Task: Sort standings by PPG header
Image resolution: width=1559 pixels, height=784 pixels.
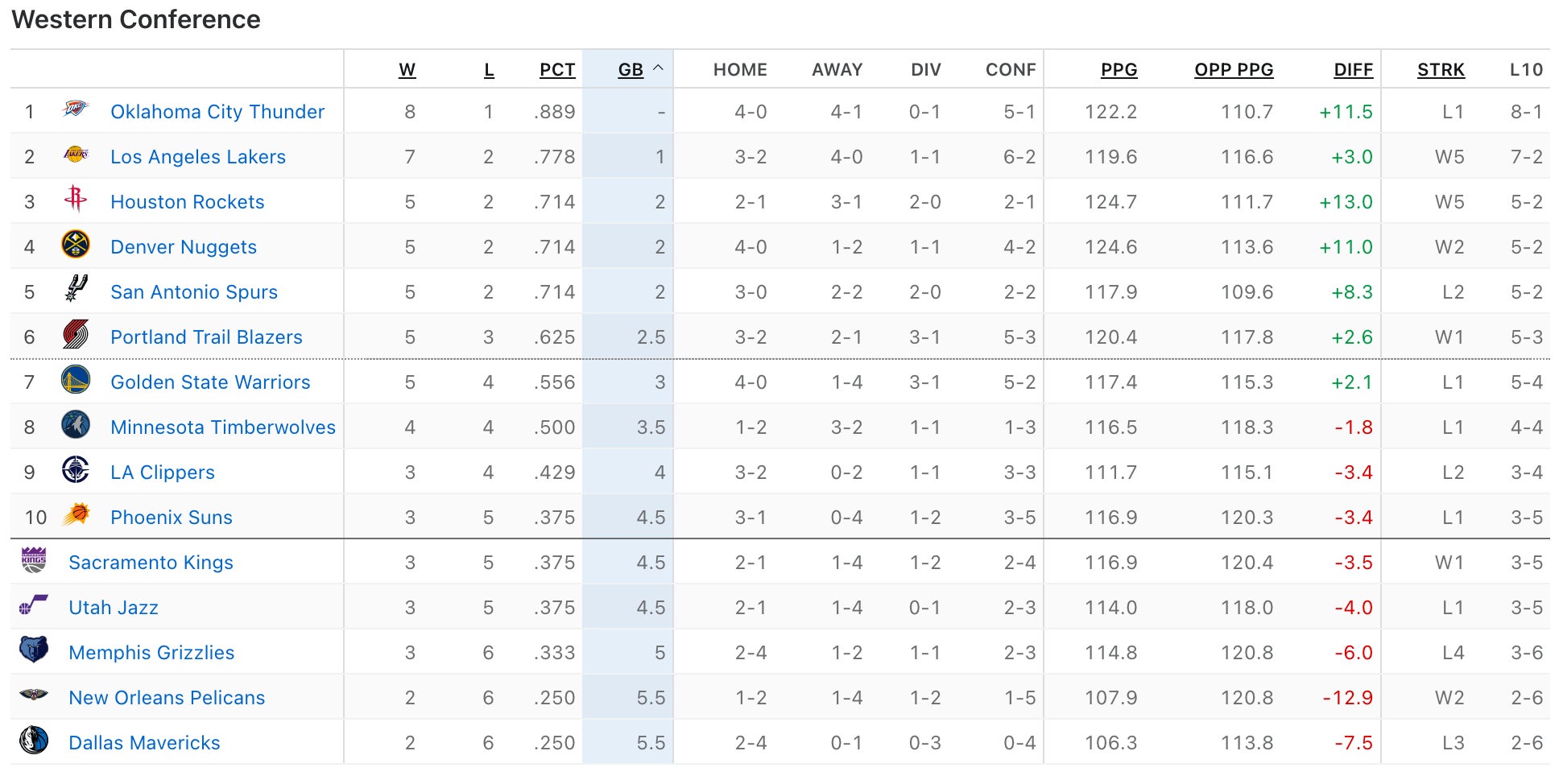Action: [x=1119, y=70]
